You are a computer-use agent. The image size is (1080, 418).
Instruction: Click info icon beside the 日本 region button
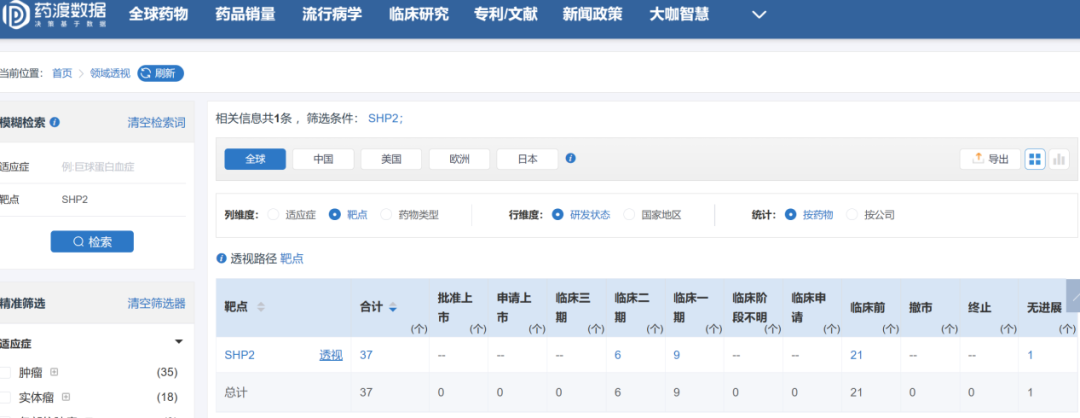tap(570, 158)
